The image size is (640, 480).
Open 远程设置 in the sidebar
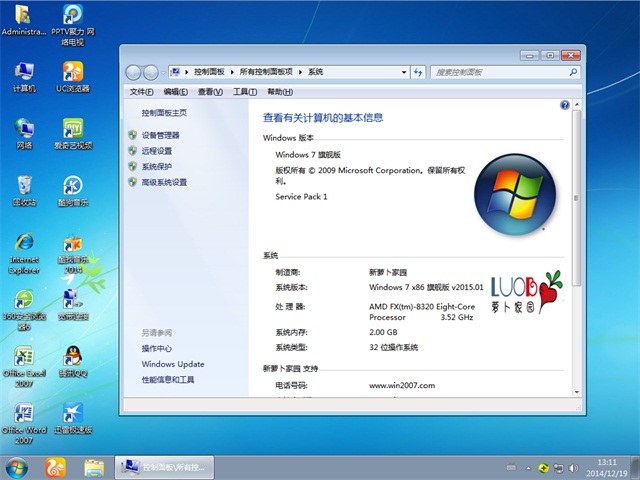coord(156,151)
